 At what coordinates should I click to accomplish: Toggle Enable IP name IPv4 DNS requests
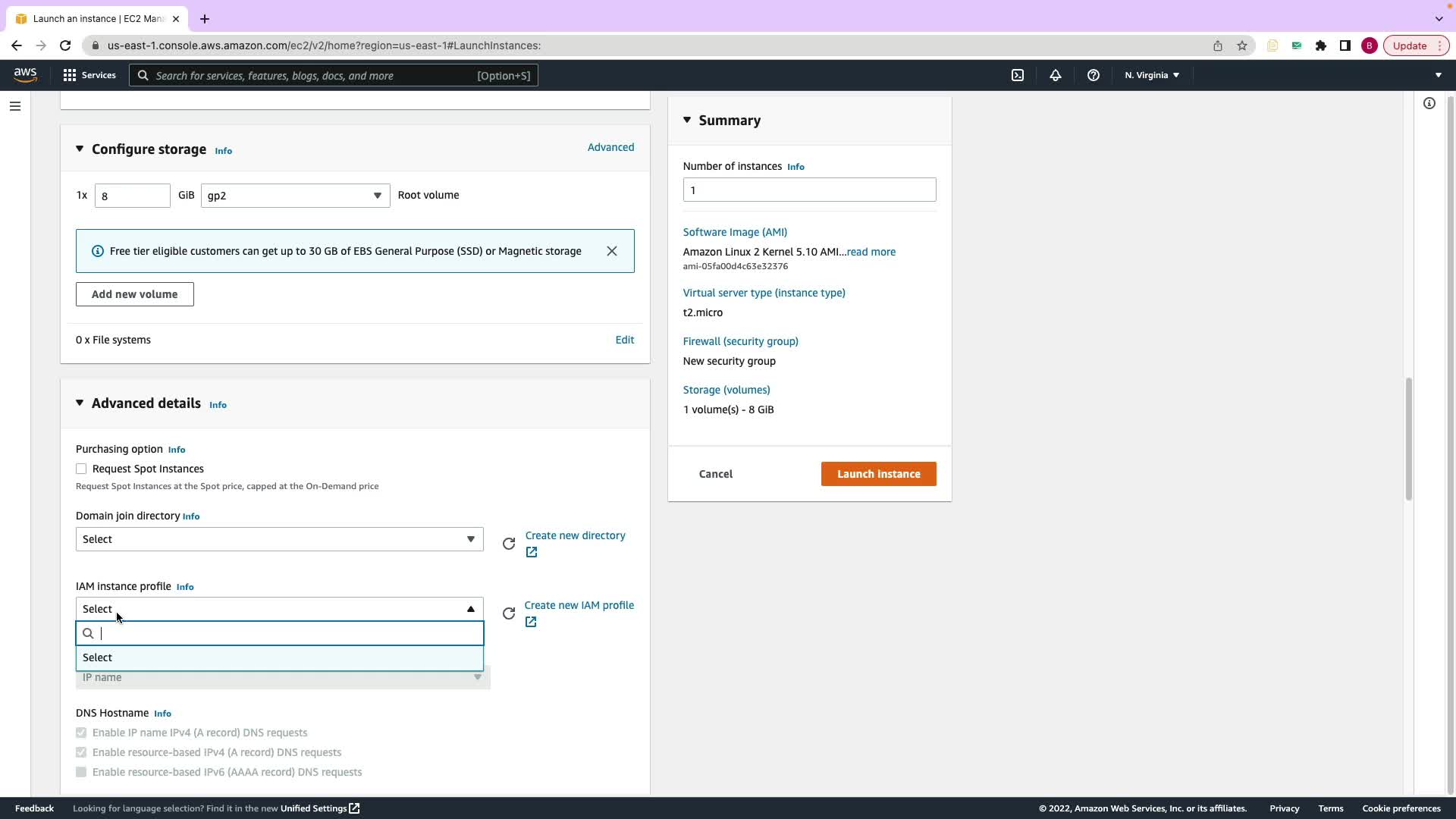click(81, 733)
